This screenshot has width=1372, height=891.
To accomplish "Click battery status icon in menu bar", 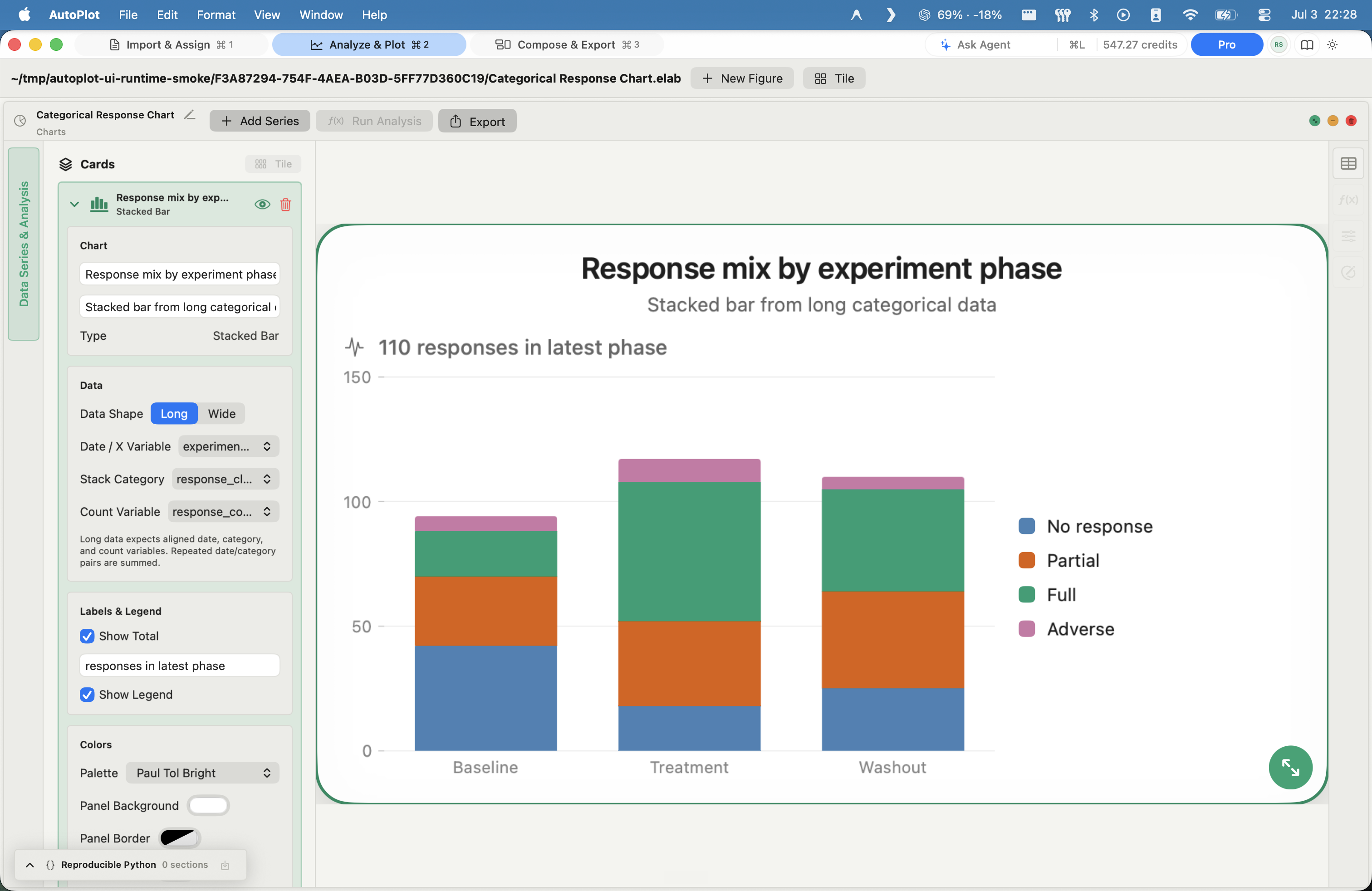I will click(1225, 15).
